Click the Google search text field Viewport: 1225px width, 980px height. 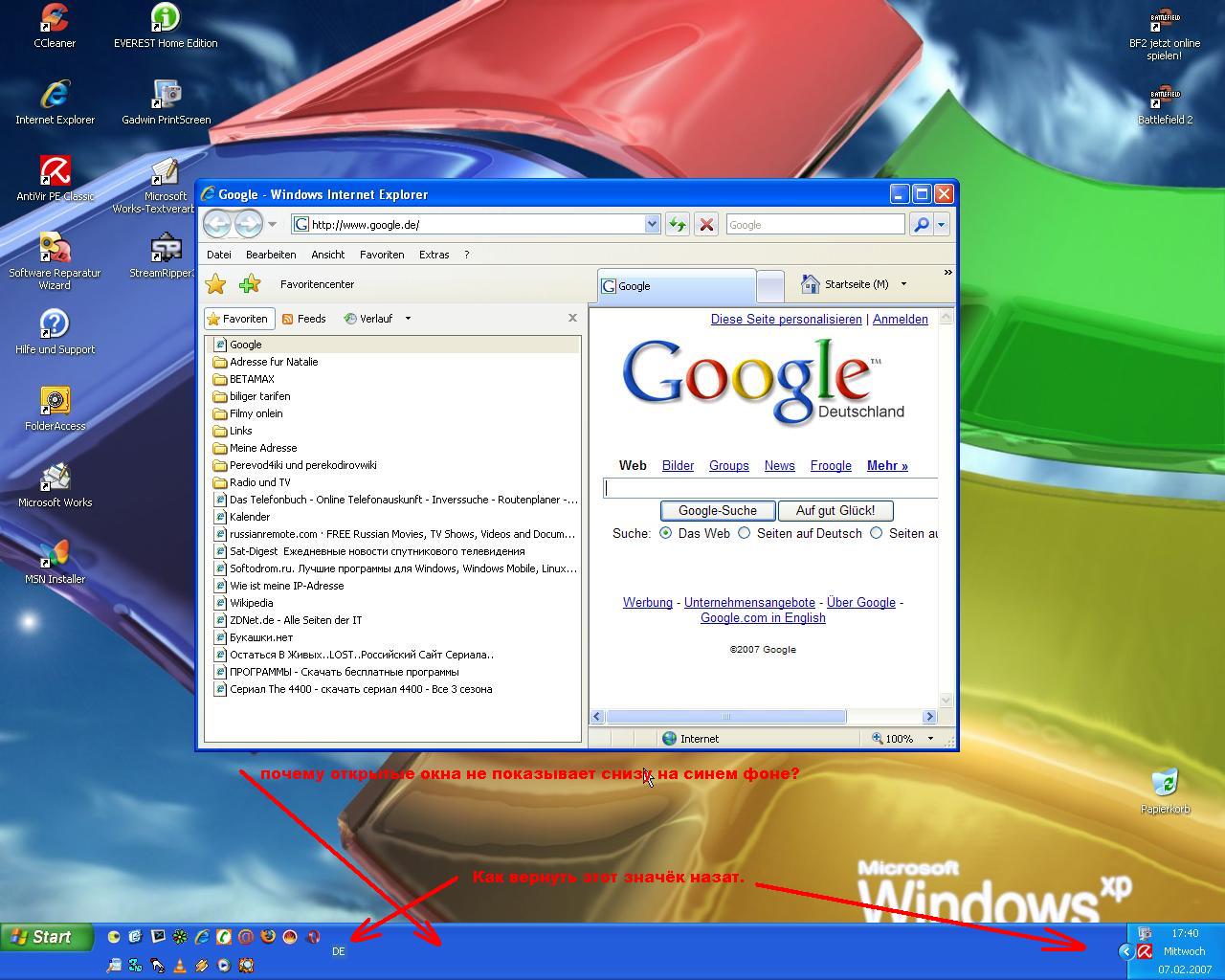point(770,487)
